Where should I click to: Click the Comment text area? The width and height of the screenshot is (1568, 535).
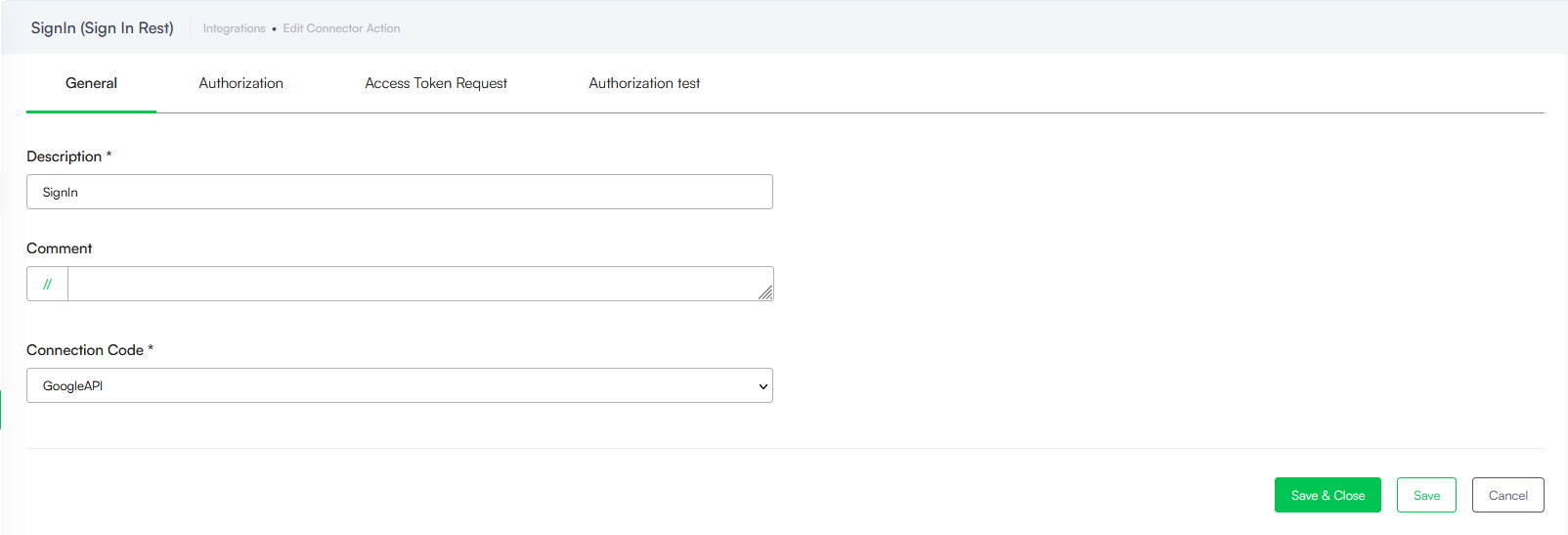[x=420, y=284]
